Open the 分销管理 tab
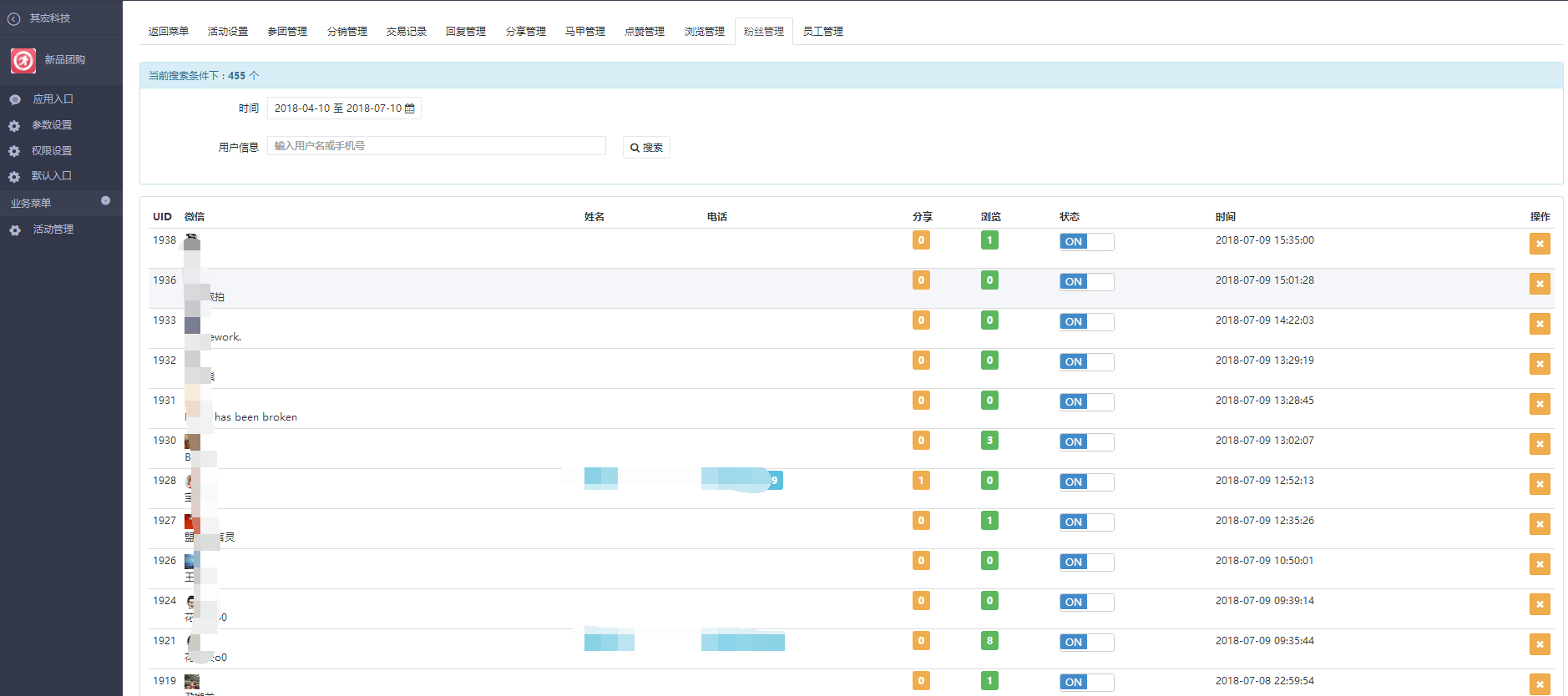 347,32
